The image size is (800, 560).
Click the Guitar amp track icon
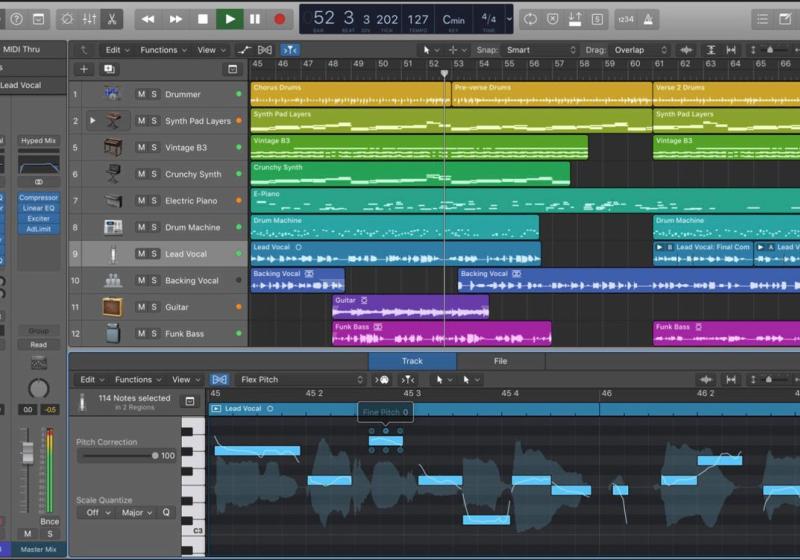113,307
